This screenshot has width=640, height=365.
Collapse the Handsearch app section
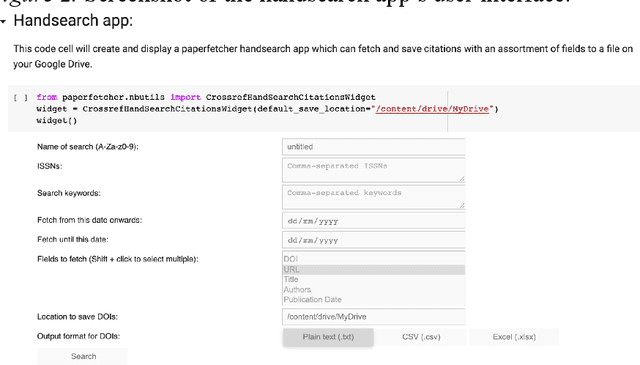pos(3,21)
